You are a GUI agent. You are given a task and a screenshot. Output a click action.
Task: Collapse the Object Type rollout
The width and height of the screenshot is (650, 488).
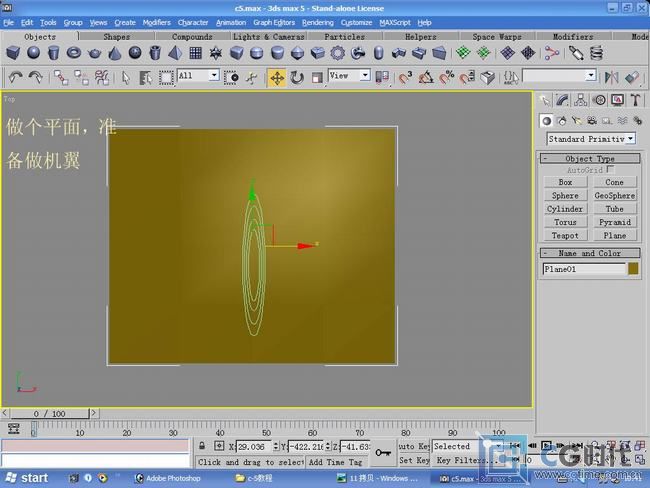click(x=590, y=158)
